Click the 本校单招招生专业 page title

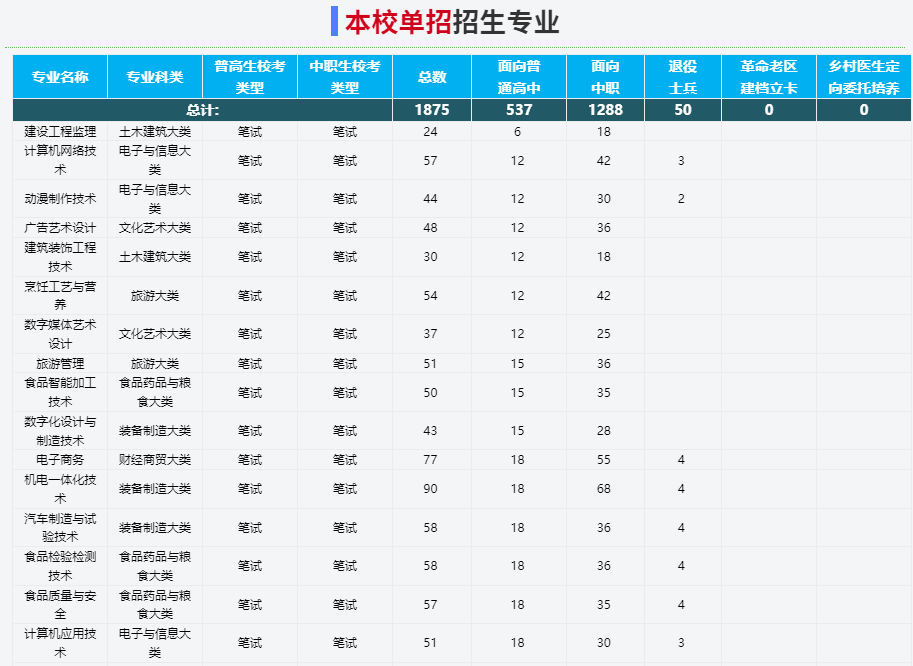tap(452, 22)
